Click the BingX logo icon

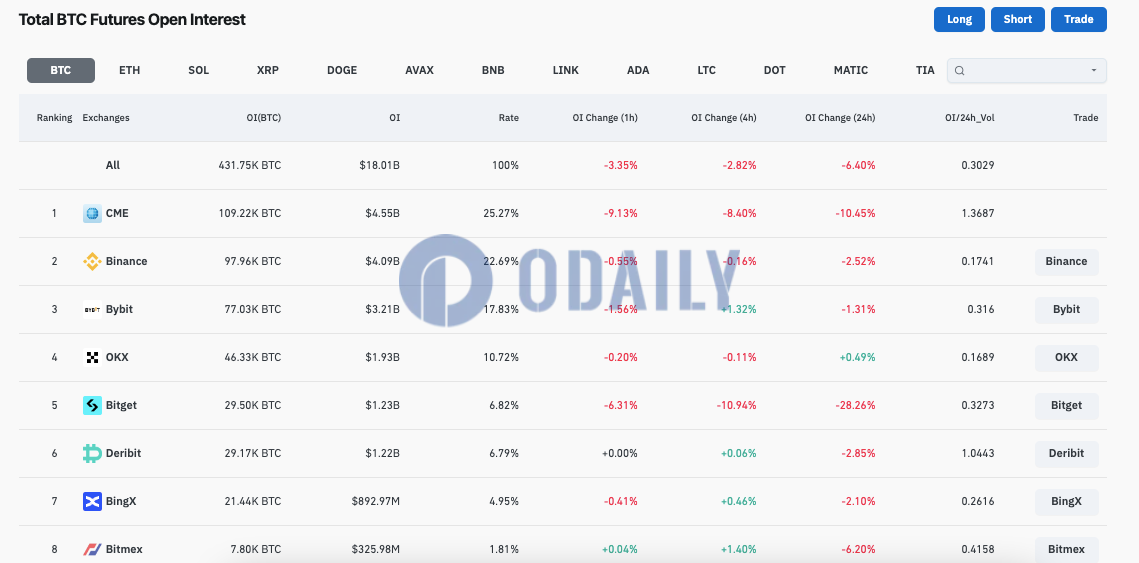pyautogui.click(x=92, y=501)
